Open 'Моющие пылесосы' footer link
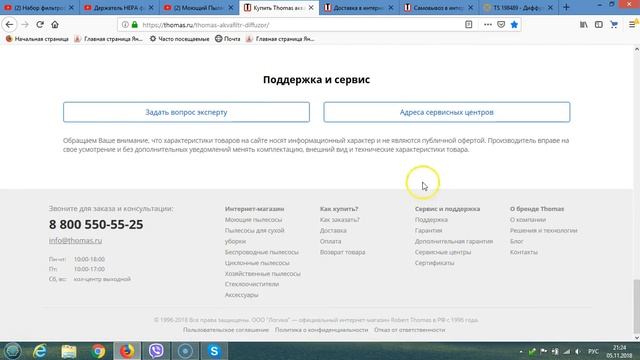 pos(253,220)
